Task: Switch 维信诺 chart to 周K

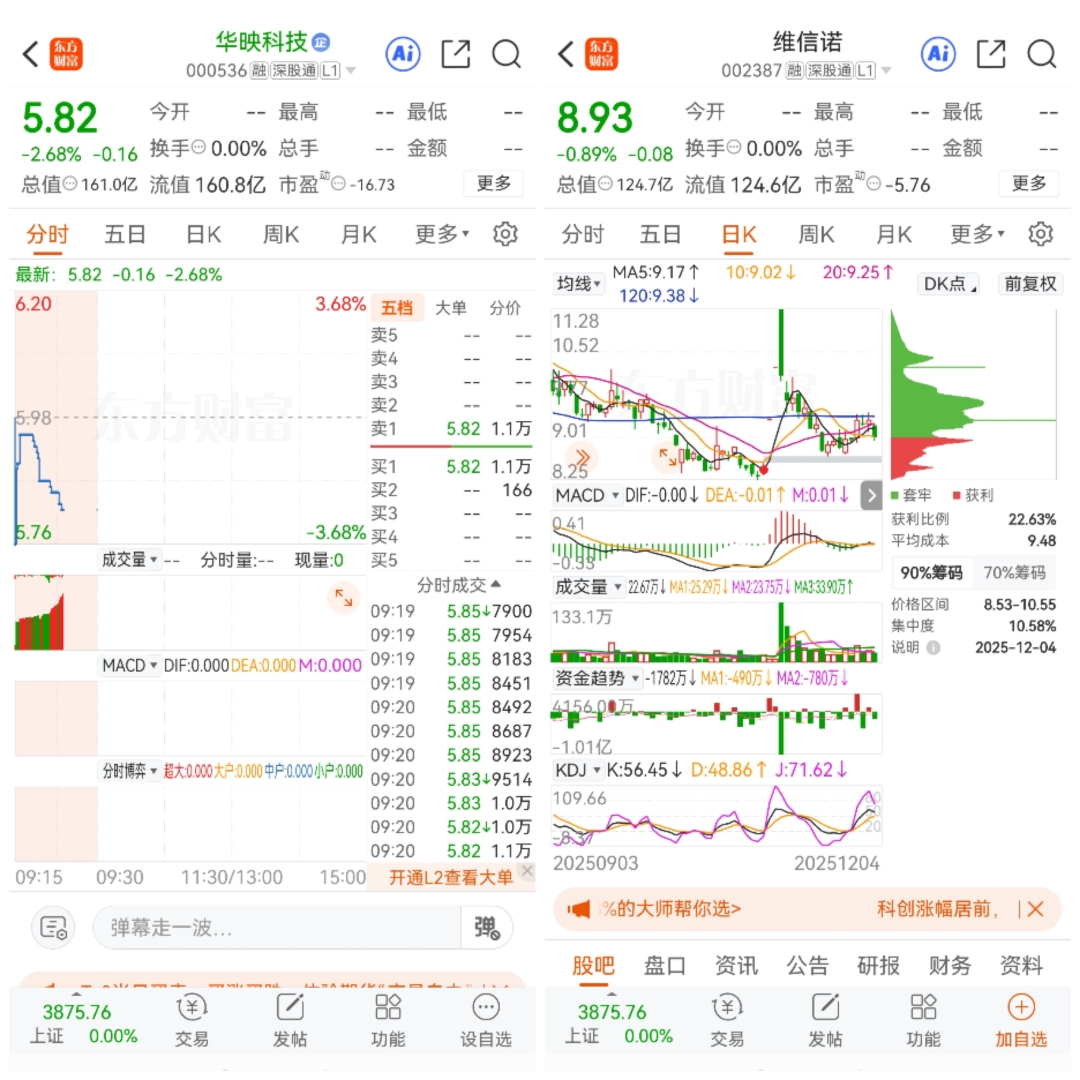Action: pos(816,234)
